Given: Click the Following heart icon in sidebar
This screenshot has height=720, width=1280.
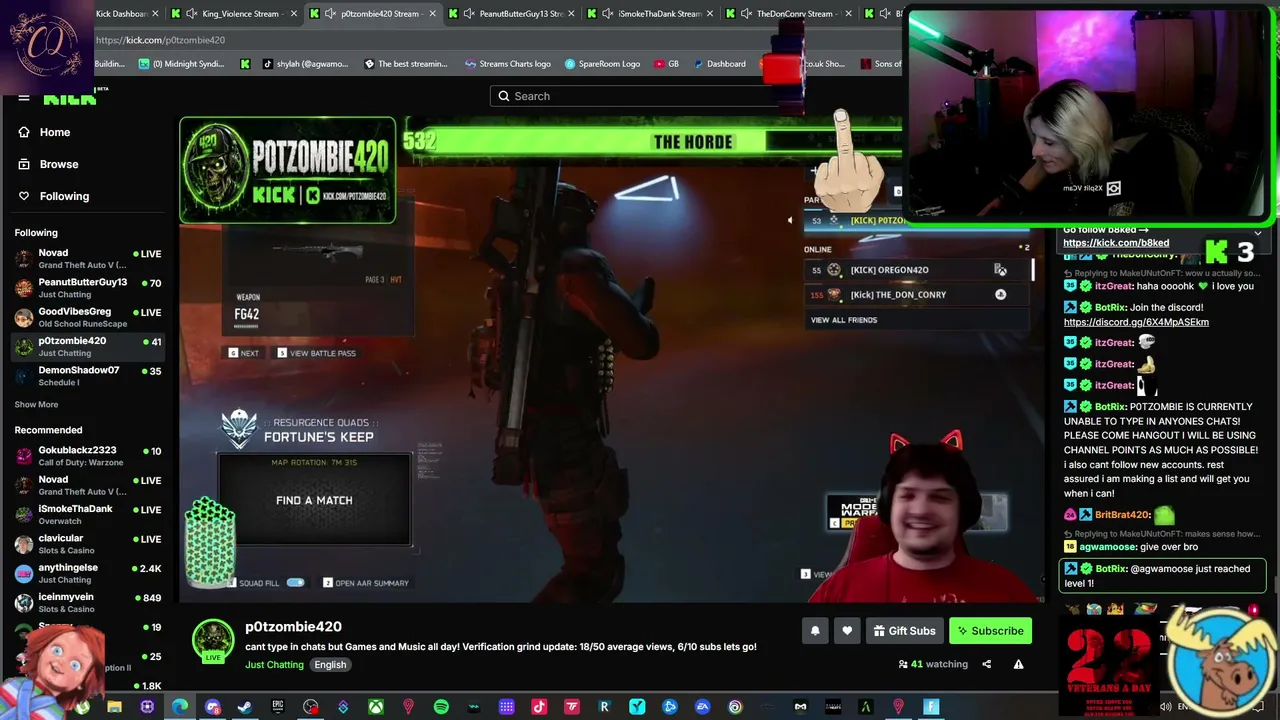Looking at the screenshot, I should [24, 196].
